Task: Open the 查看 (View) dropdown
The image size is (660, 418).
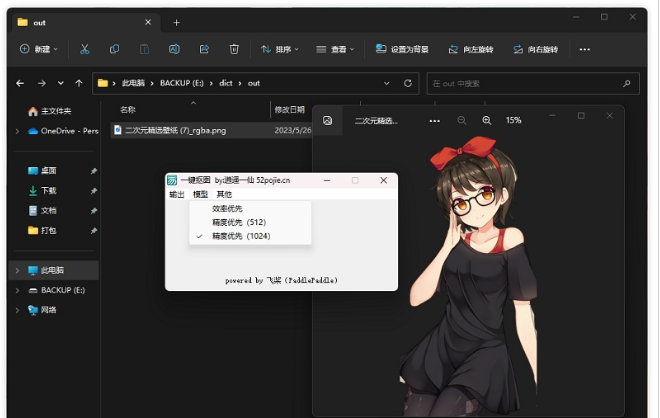Action: (335, 49)
